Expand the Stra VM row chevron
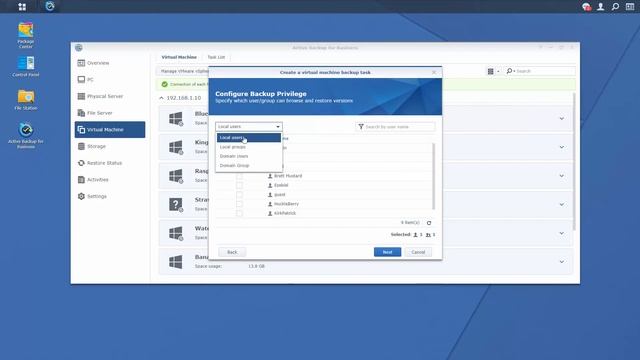Viewport: 640px width, 360px height. tap(562, 204)
